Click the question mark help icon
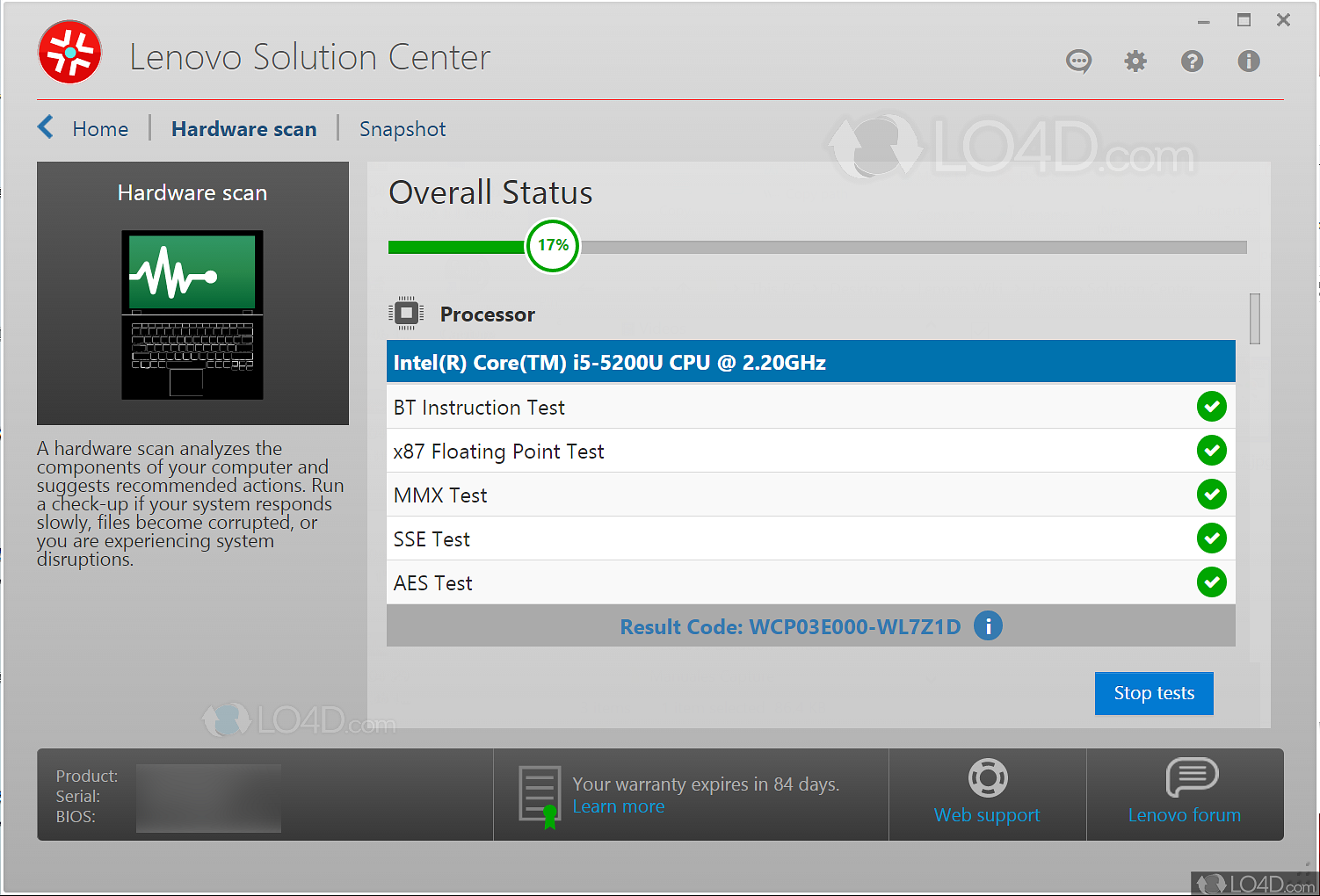Screen dimensions: 1320x896 click(x=1192, y=61)
